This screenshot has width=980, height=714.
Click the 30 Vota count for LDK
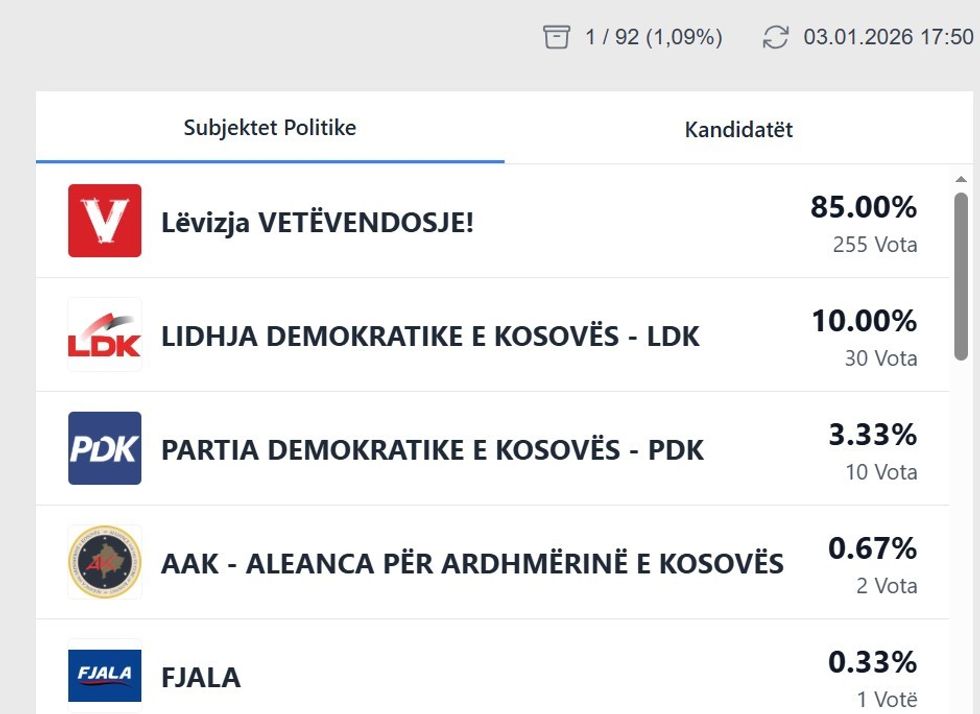pos(880,358)
